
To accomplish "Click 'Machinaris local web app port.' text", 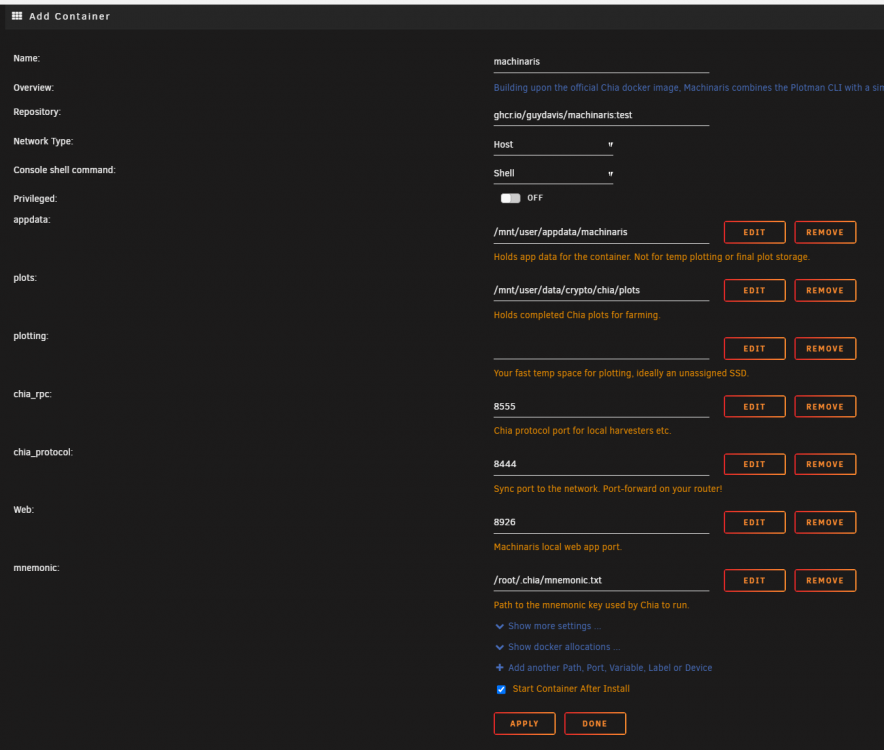I will (x=558, y=547).
